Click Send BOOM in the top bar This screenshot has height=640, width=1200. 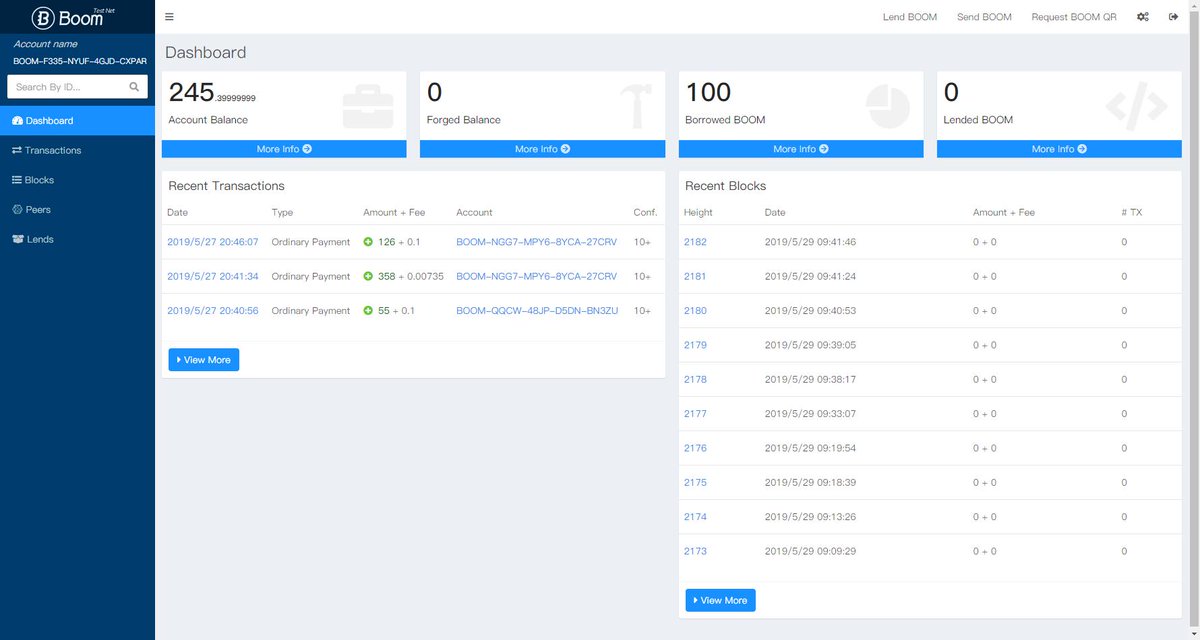coord(984,17)
